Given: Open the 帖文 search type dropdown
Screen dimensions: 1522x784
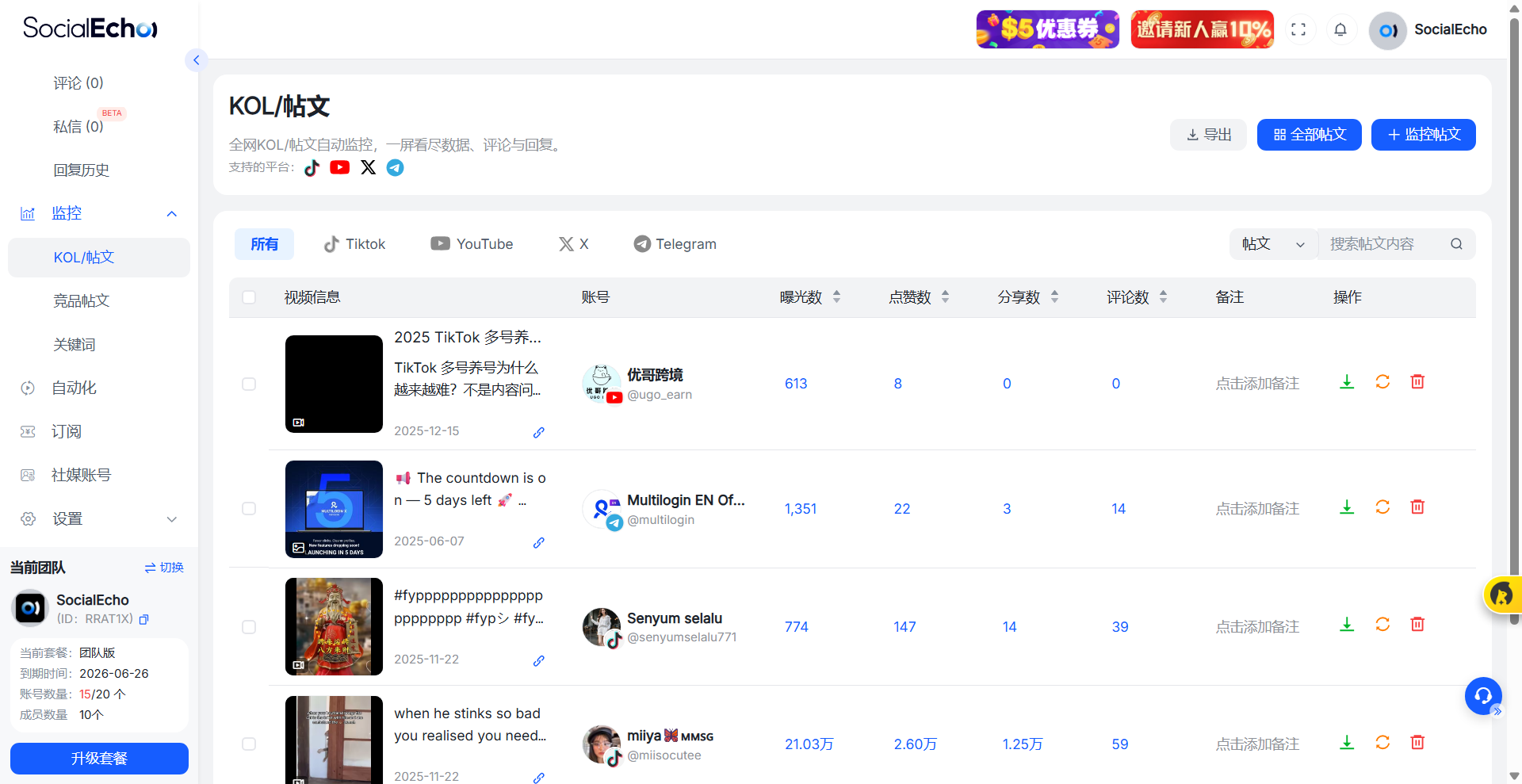Looking at the screenshot, I should (x=1274, y=244).
